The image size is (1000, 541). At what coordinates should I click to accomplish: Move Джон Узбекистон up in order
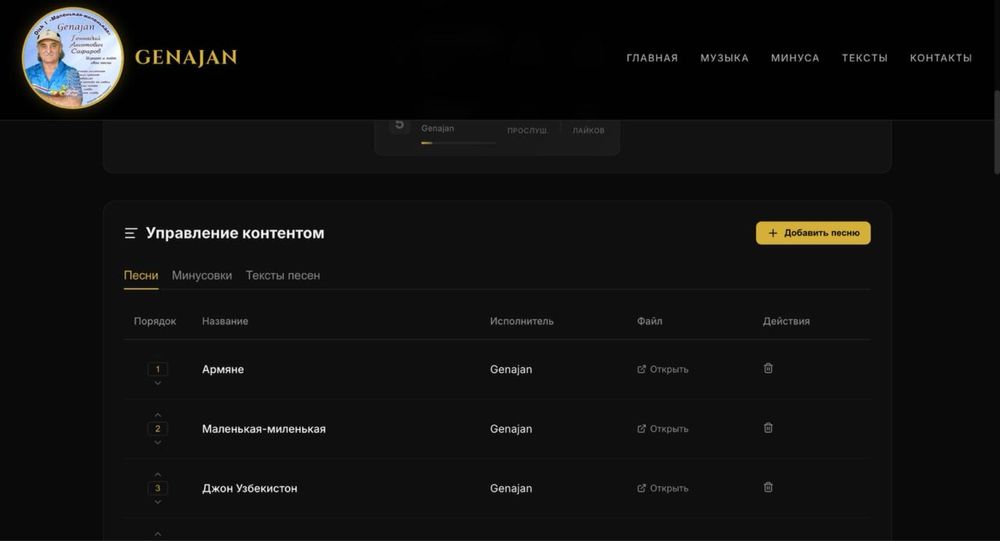[158, 475]
